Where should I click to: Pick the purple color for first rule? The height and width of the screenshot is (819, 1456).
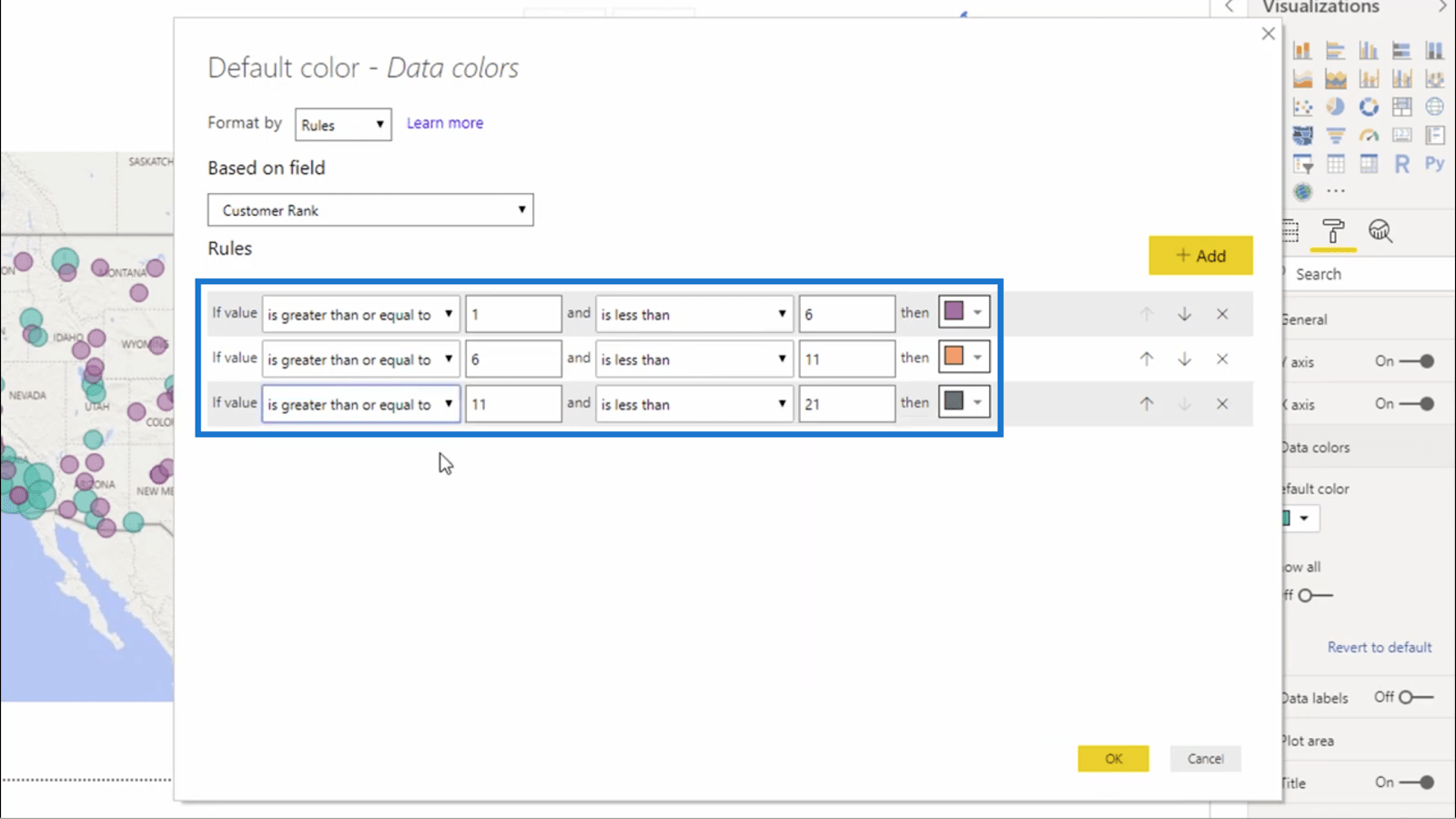pos(964,311)
